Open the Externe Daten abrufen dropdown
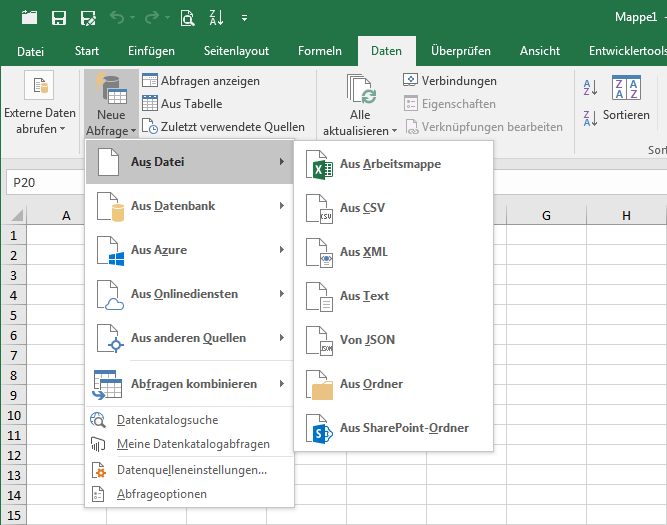This screenshot has height=525, width=667. click(40, 103)
